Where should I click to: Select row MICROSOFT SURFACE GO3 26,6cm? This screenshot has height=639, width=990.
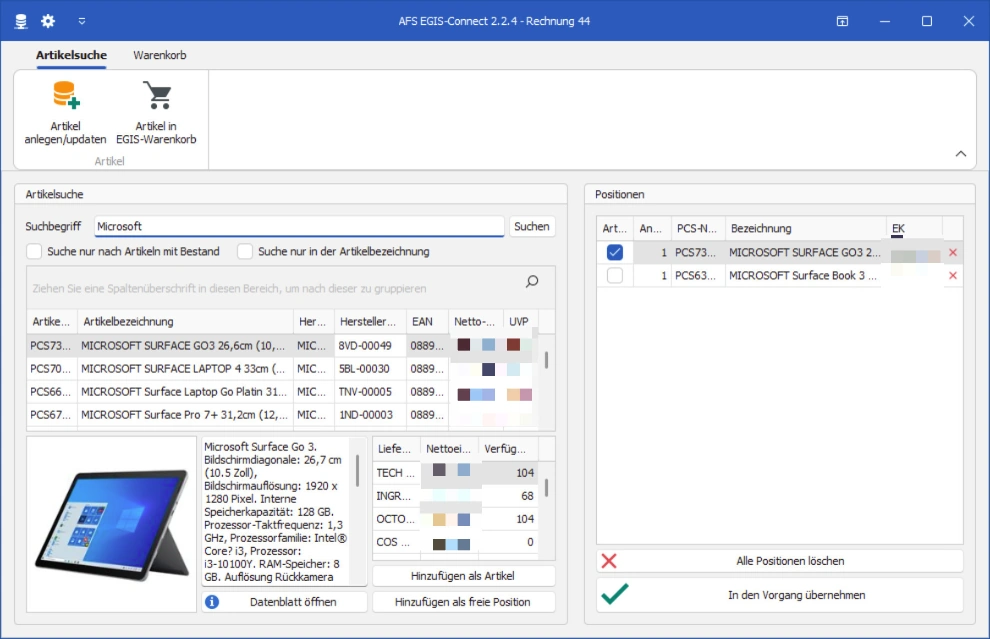[x=282, y=345]
